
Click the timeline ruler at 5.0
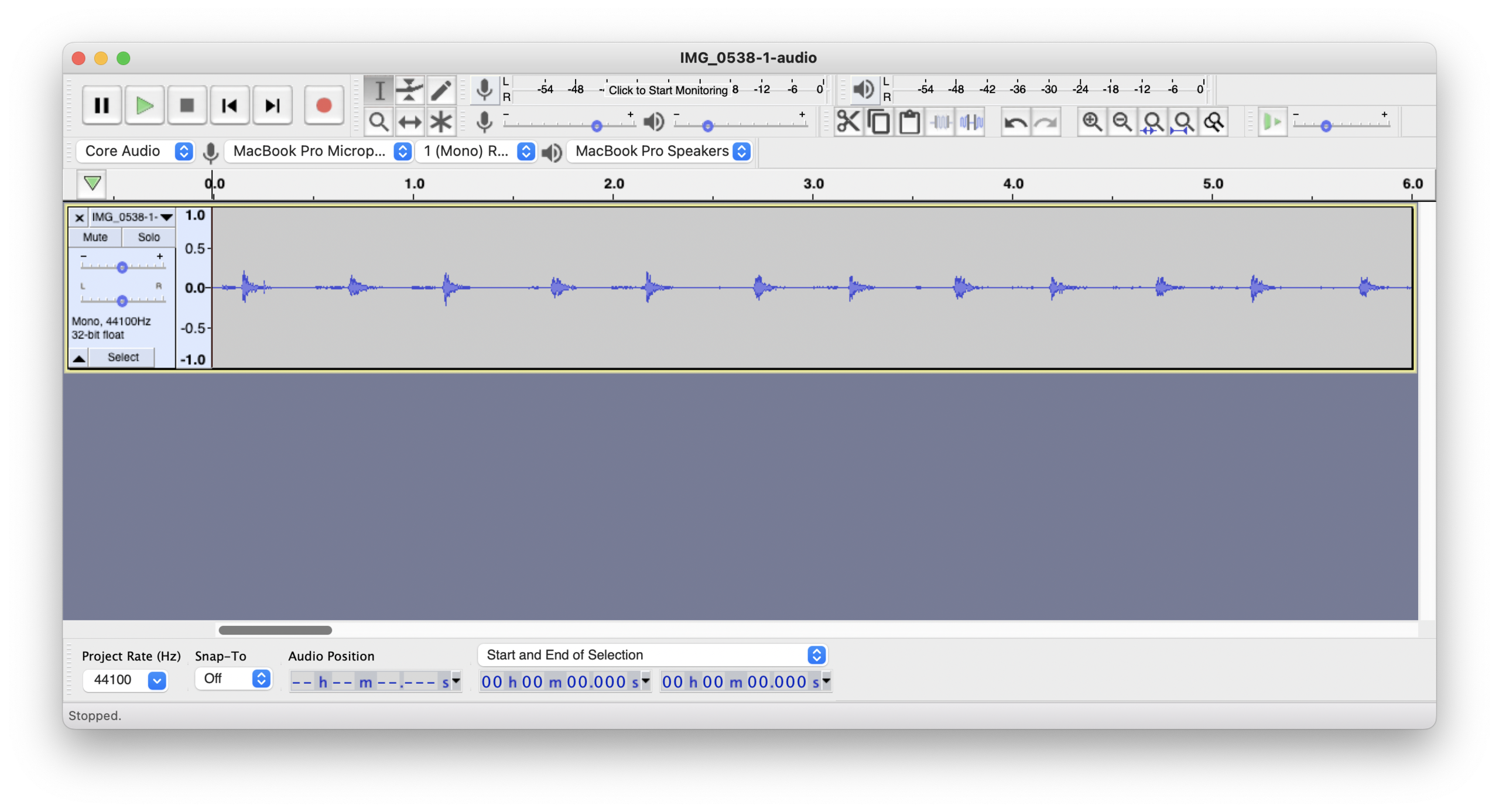click(x=1212, y=184)
